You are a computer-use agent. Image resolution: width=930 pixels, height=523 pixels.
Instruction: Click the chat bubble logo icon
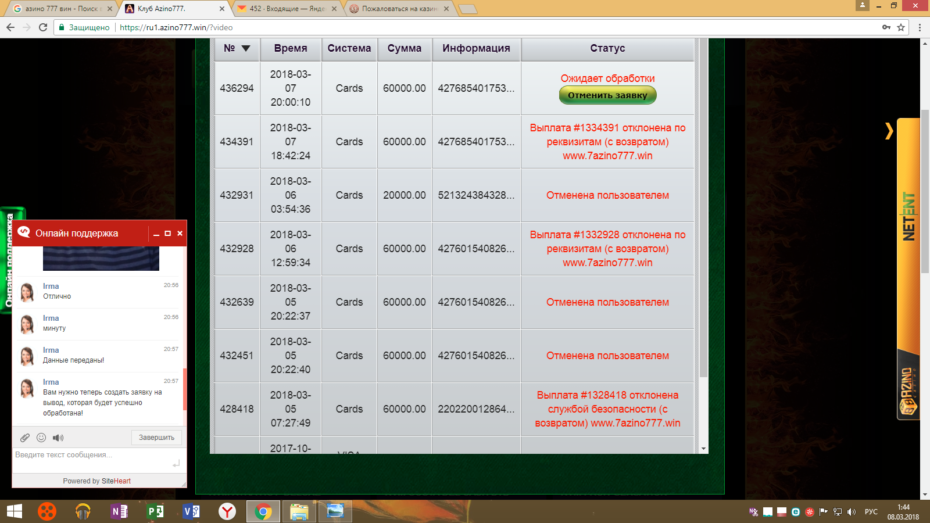(24, 232)
